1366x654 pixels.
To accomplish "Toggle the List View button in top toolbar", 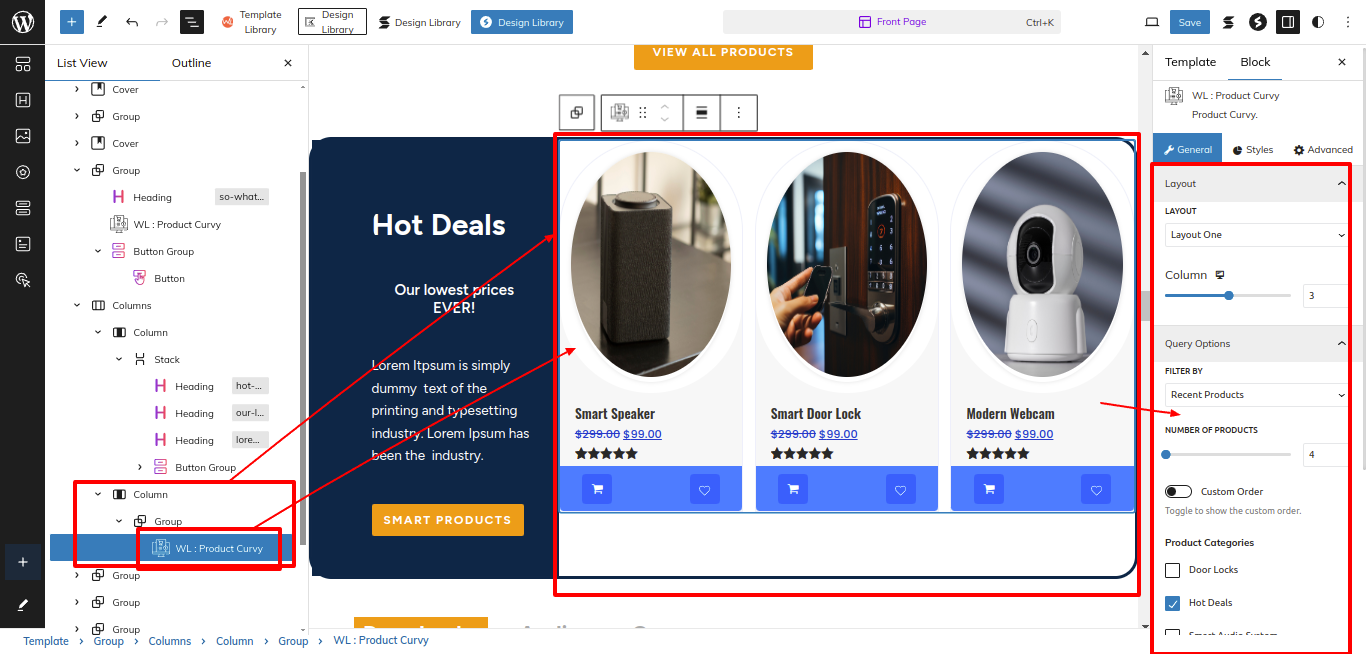I will click(x=192, y=22).
